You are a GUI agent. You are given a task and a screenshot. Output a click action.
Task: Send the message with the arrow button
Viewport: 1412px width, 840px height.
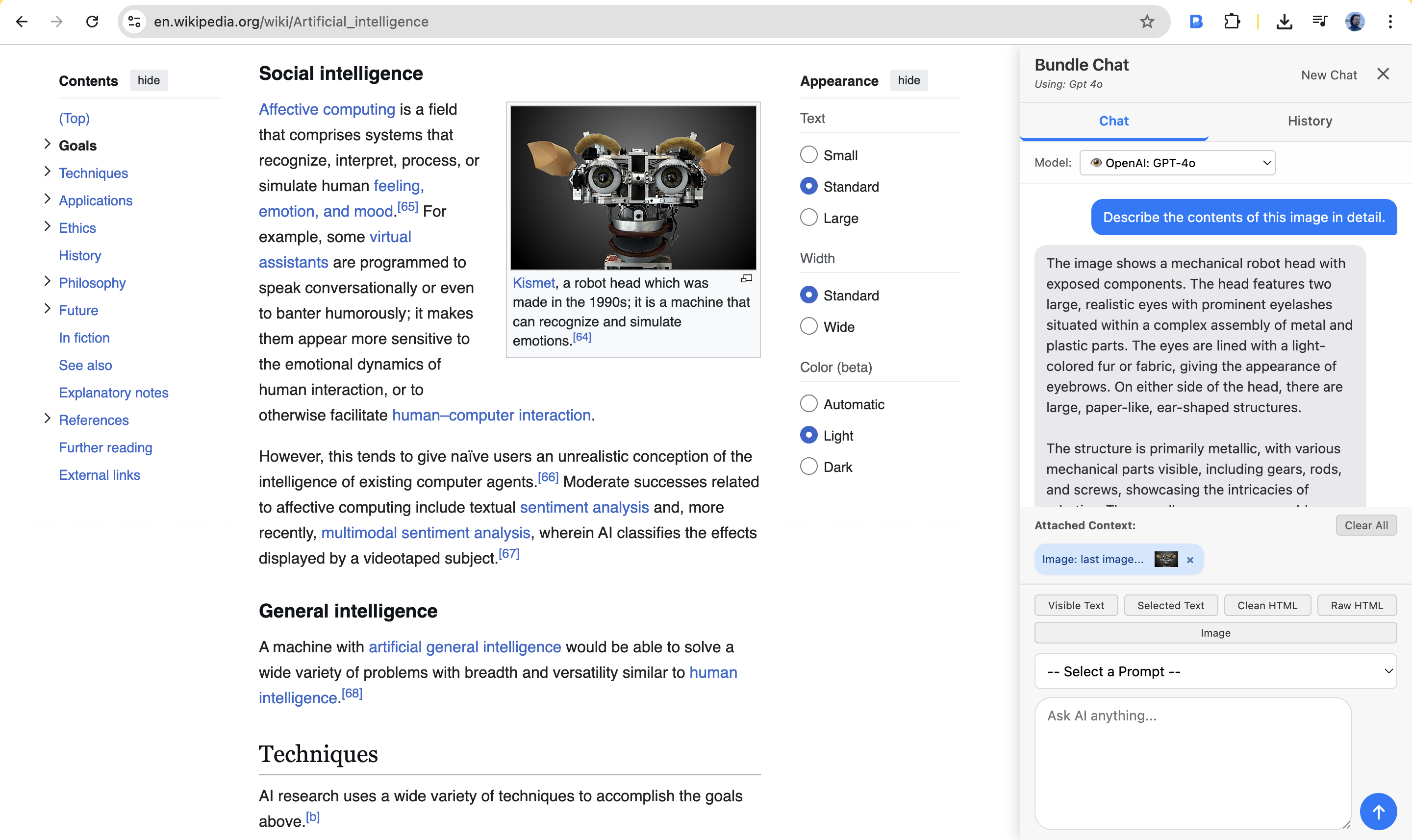tap(1378, 812)
